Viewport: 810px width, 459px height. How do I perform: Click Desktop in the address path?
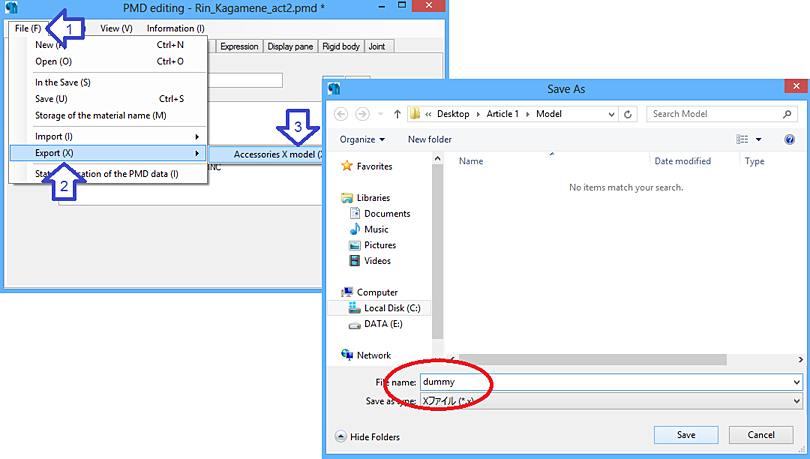(453, 114)
